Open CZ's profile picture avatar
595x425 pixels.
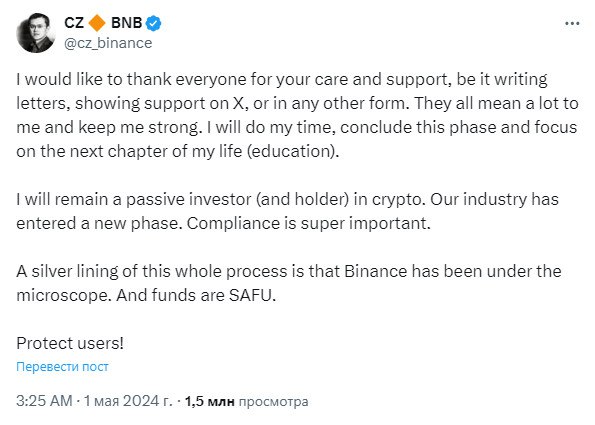(x=35, y=33)
